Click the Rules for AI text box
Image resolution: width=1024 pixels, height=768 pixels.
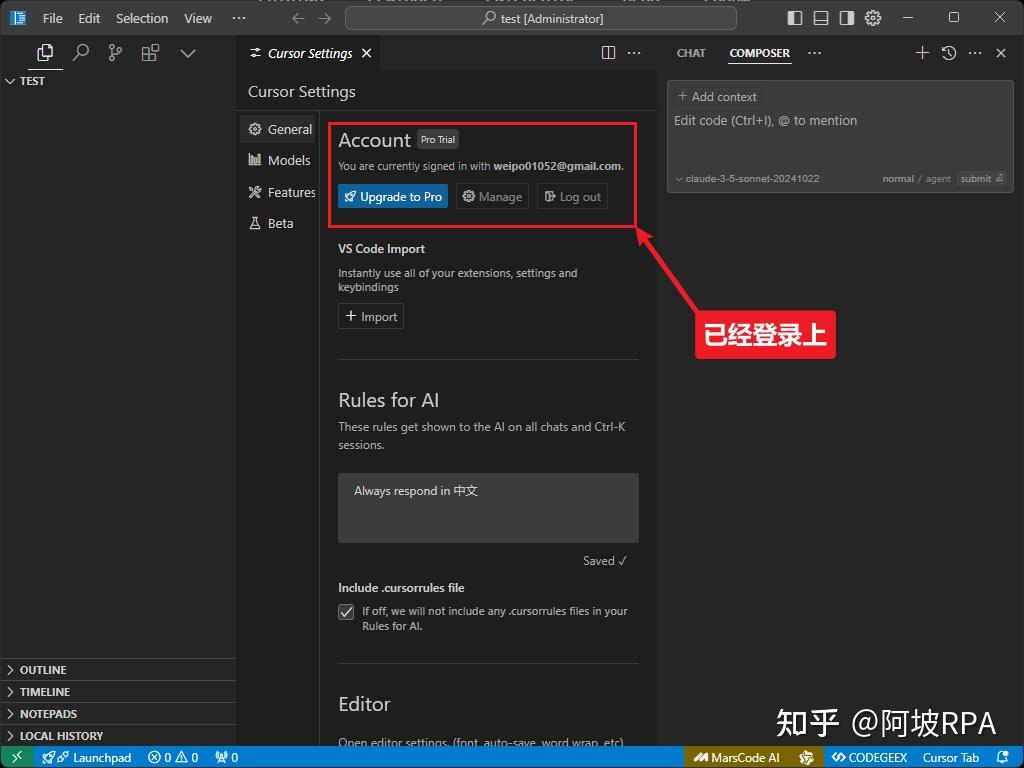coord(488,508)
